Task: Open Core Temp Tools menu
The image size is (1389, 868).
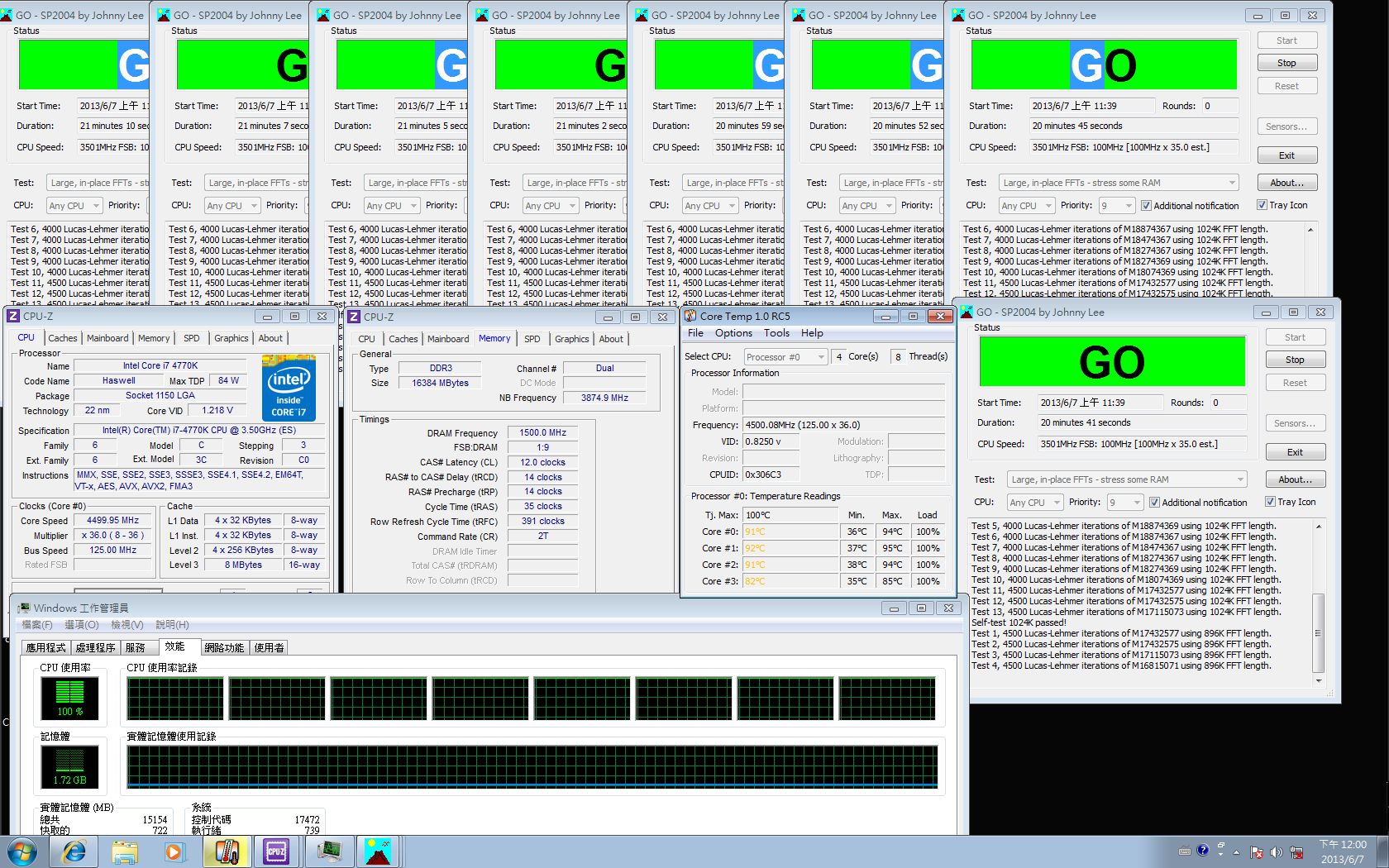Action: click(776, 333)
